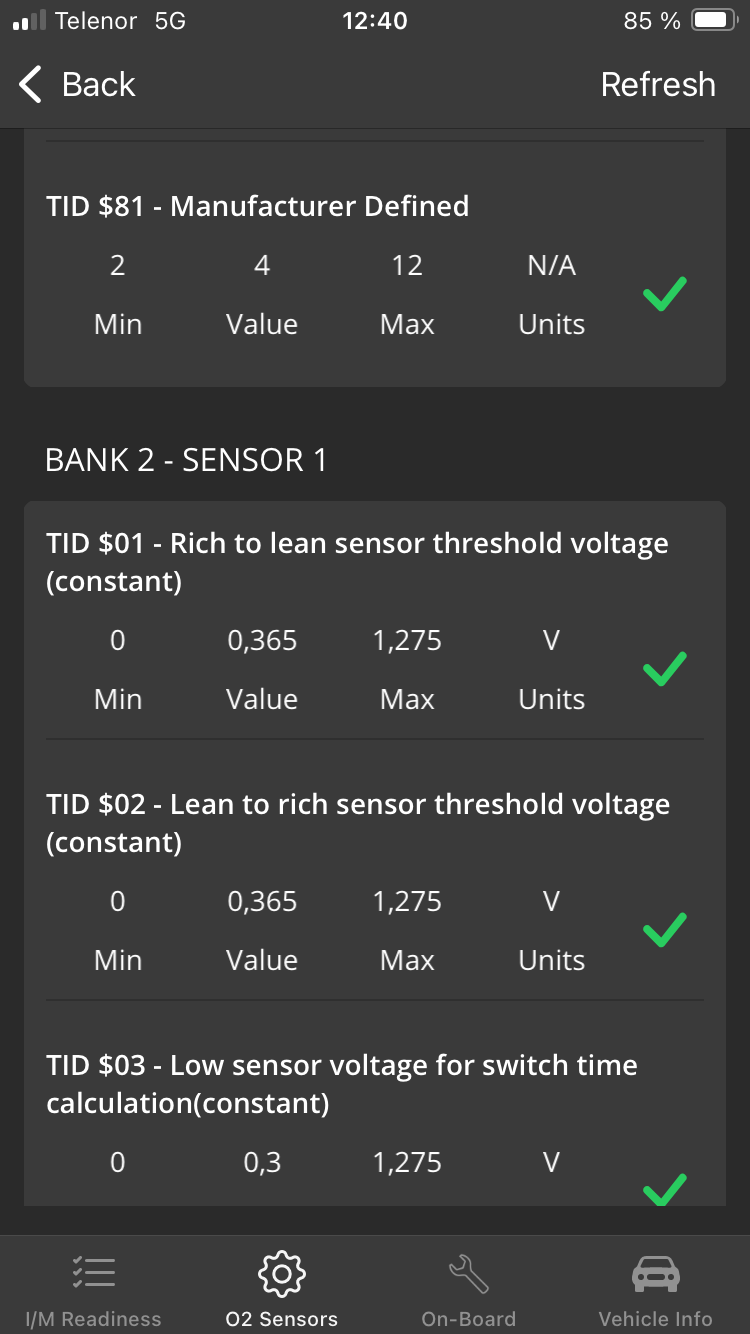This screenshot has height=1334, width=750.
Task: Open the Vehicle Info car icon
Action: pyautogui.click(x=655, y=1272)
